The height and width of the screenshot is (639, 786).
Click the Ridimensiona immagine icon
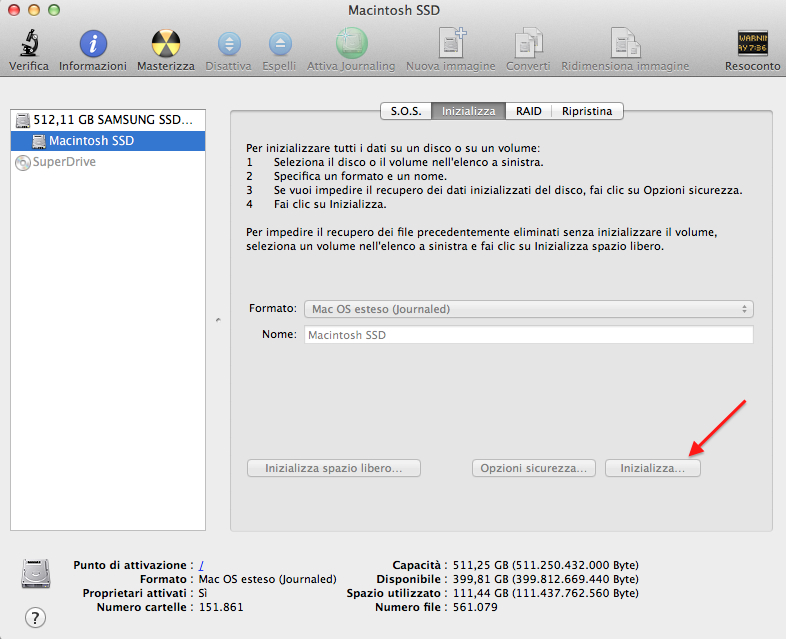coord(625,43)
